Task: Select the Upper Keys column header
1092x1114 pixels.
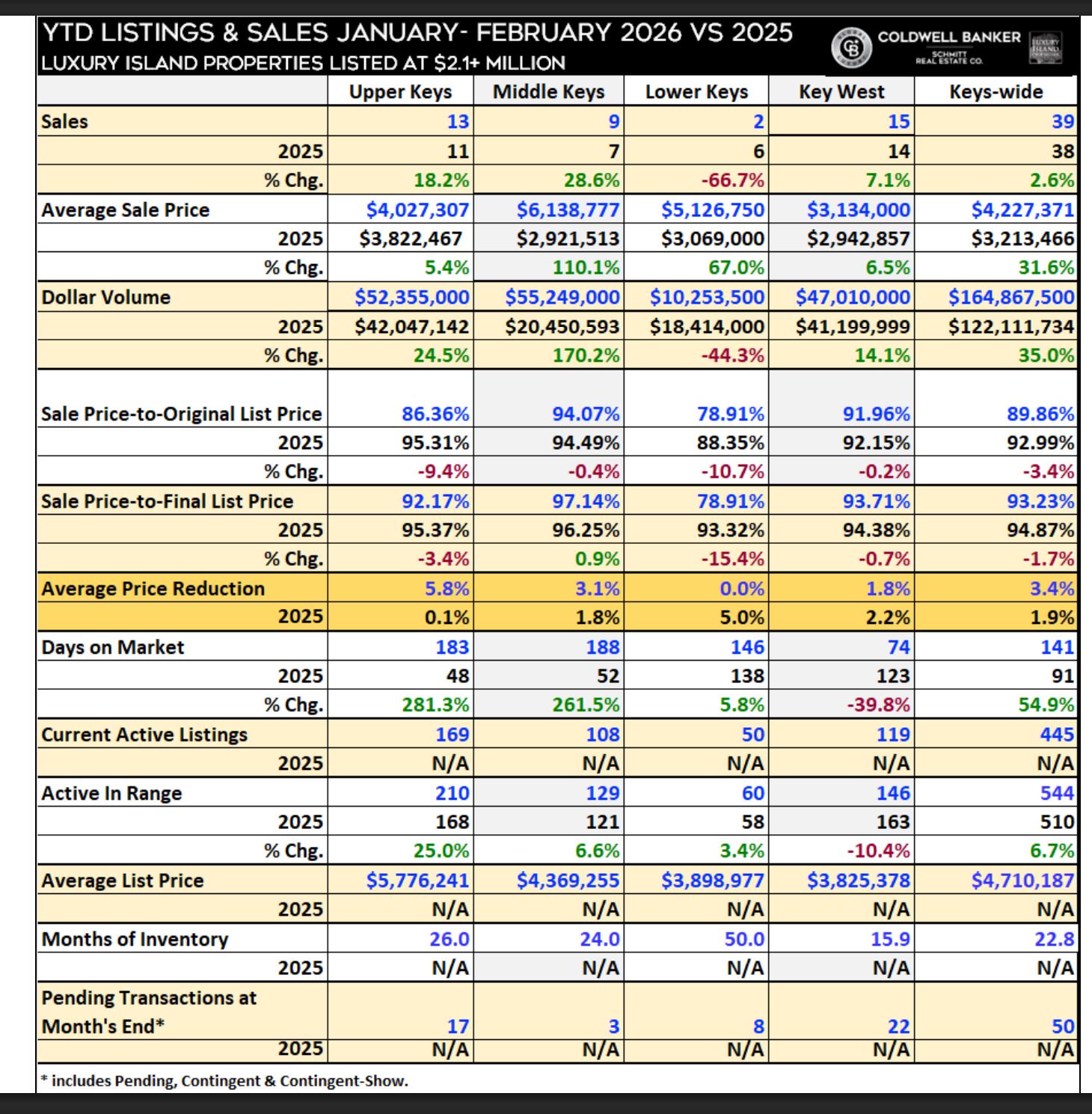Action: point(399,92)
